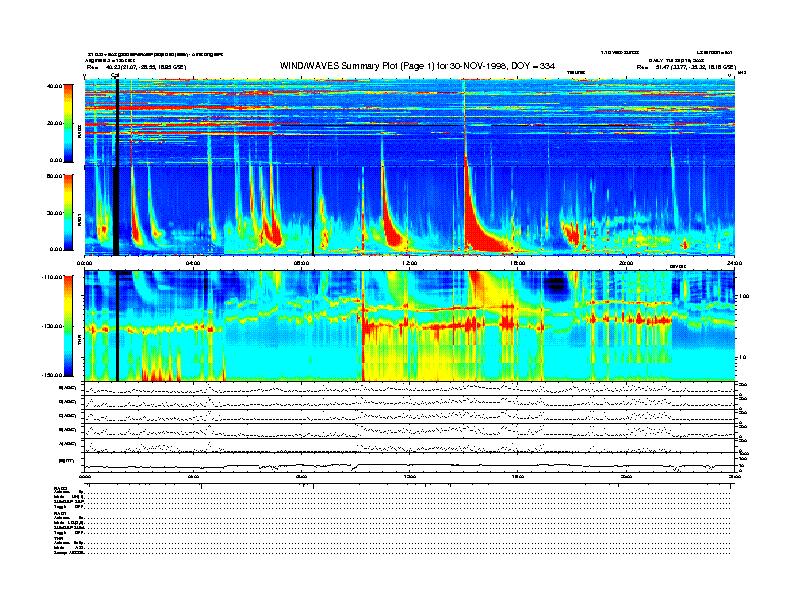The image size is (792, 612).
Task: Click the 100 frequency label right of TNR panel
Action: (743, 296)
